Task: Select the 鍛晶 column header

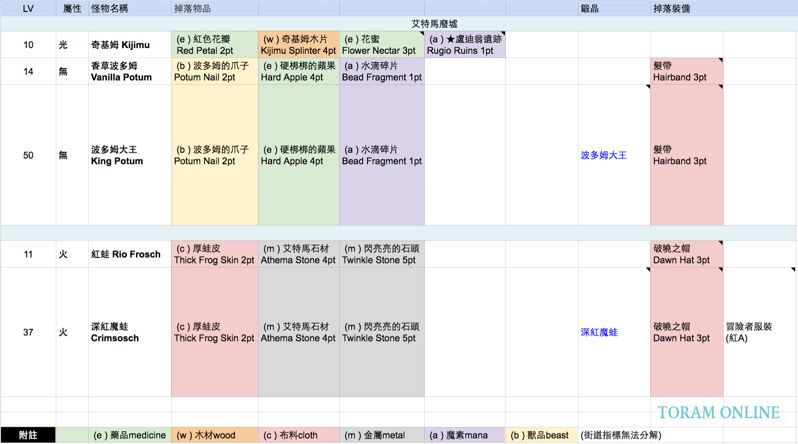Action: coord(614,9)
